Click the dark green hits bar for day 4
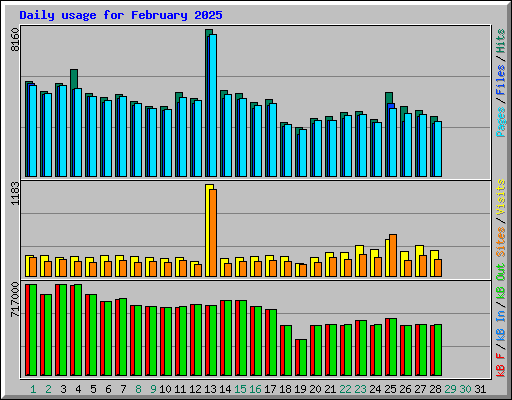 [x=74, y=79]
